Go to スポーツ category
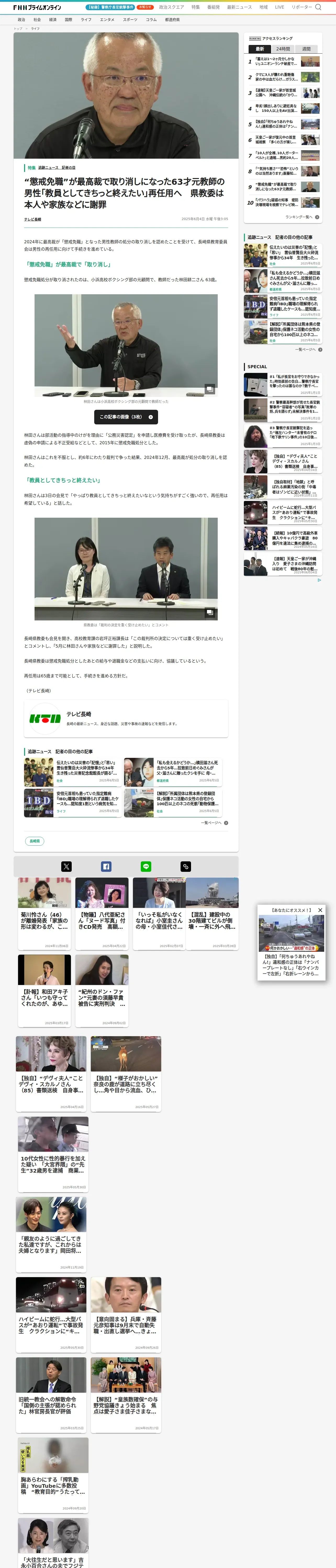This screenshot has width=336, height=1568. point(130,20)
